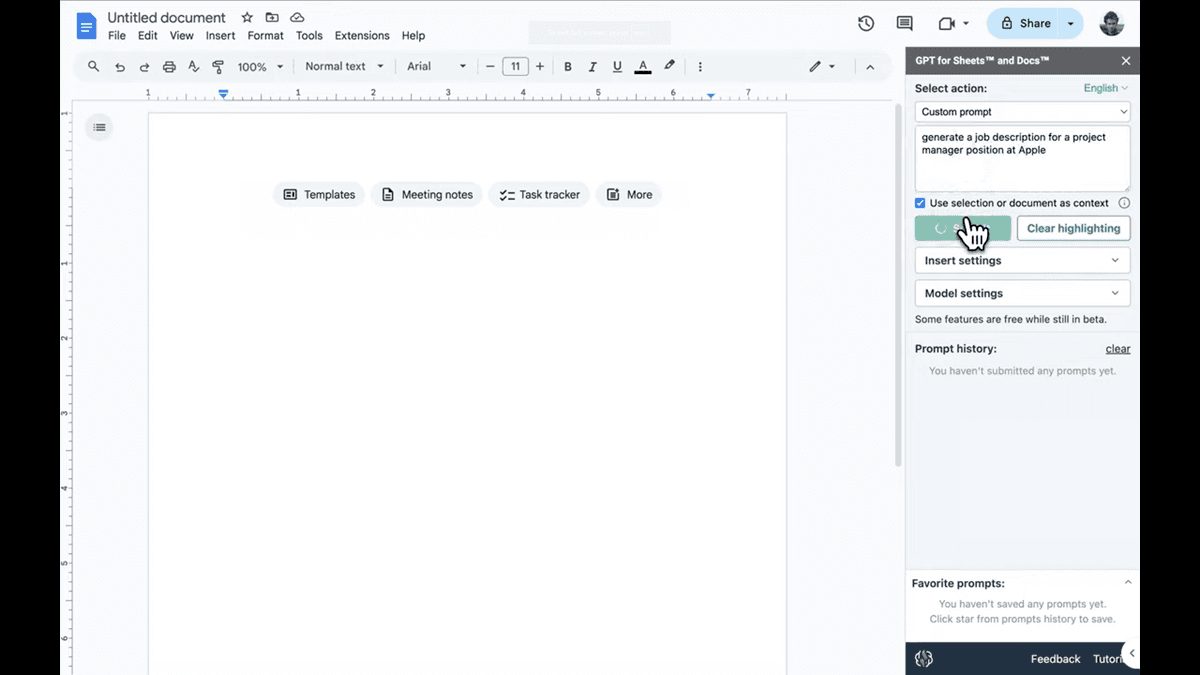The height and width of the screenshot is (675, 1200).
Task: Toggle italic formatting
Action: [x=592, y=66]
